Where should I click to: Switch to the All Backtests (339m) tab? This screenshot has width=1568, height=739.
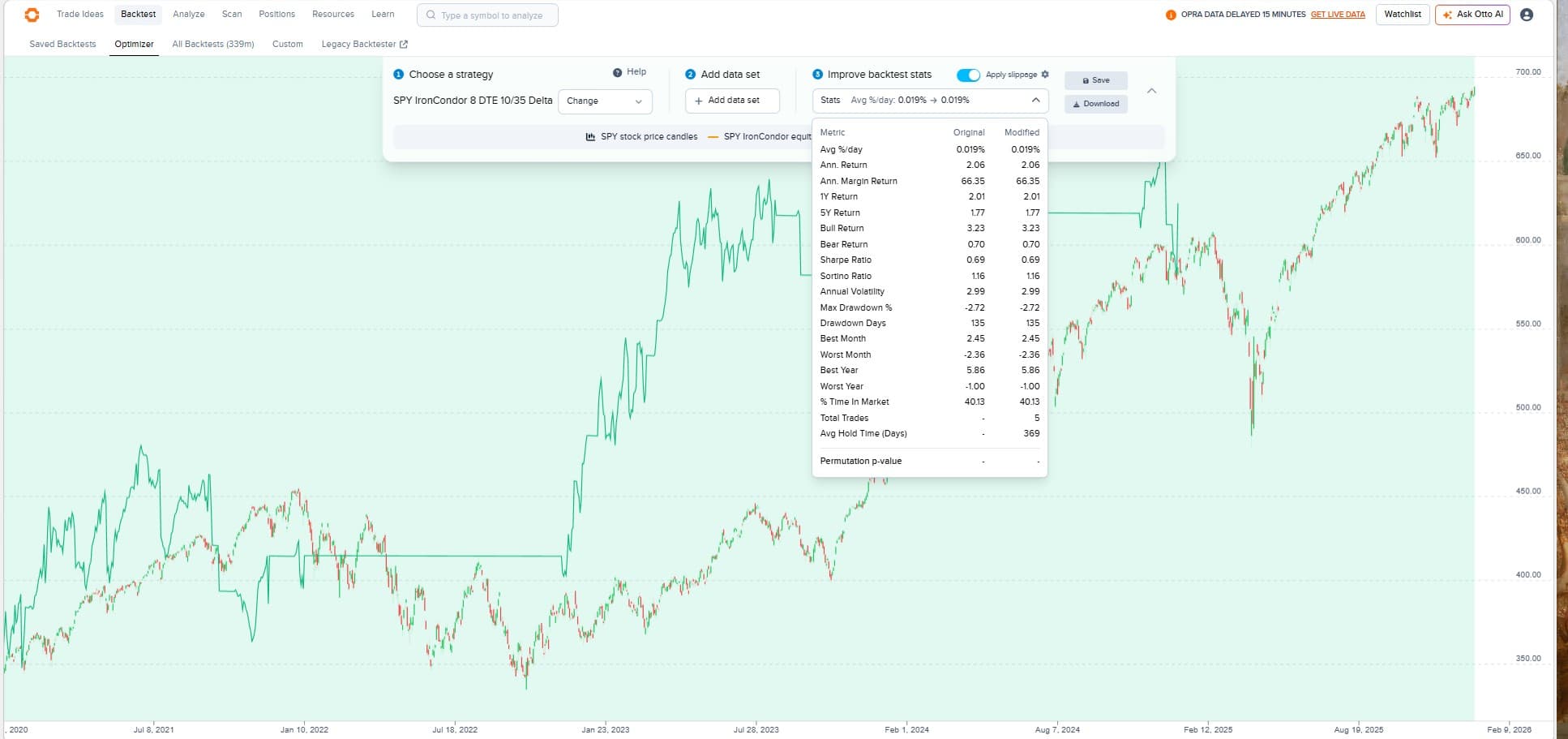click(212, 45)
